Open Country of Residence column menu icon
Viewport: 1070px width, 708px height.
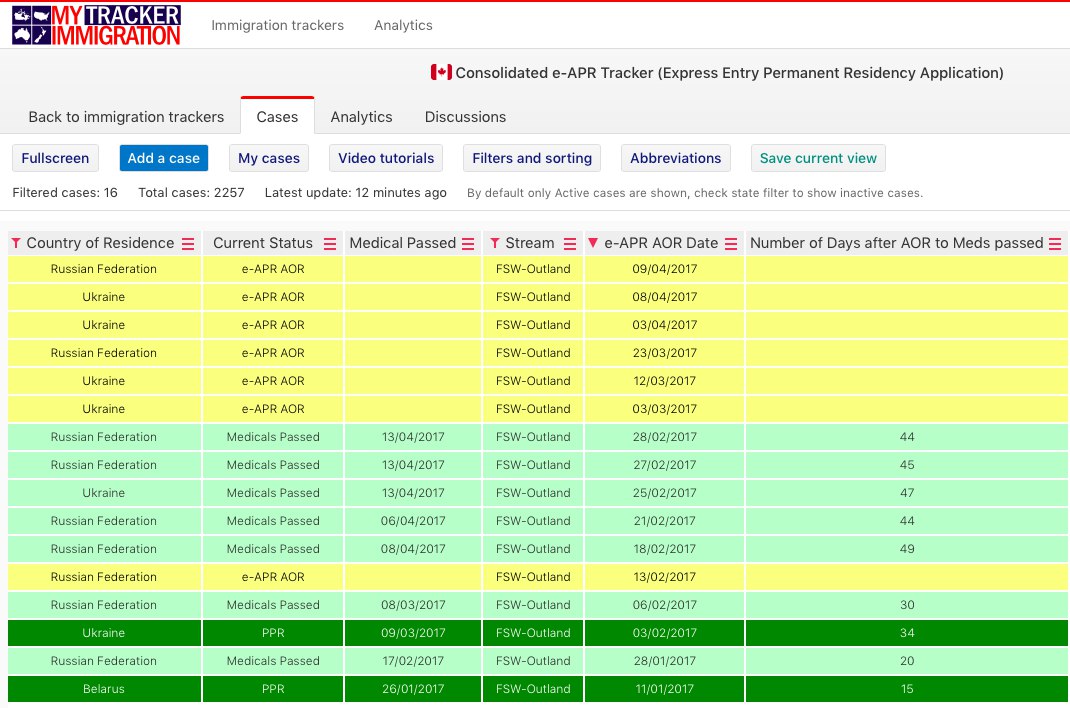click(188, 244)
